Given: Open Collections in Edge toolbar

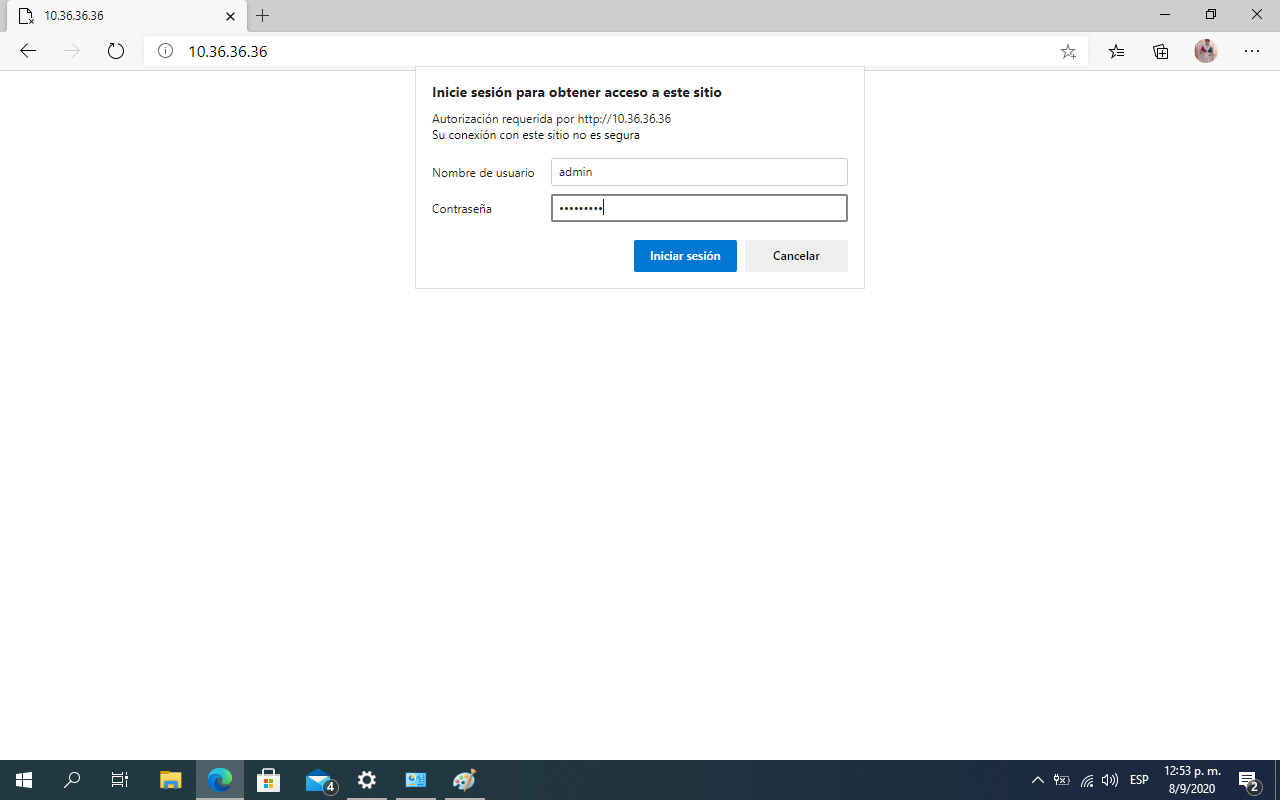Looking at the screenshot, I should [1160, 51].
